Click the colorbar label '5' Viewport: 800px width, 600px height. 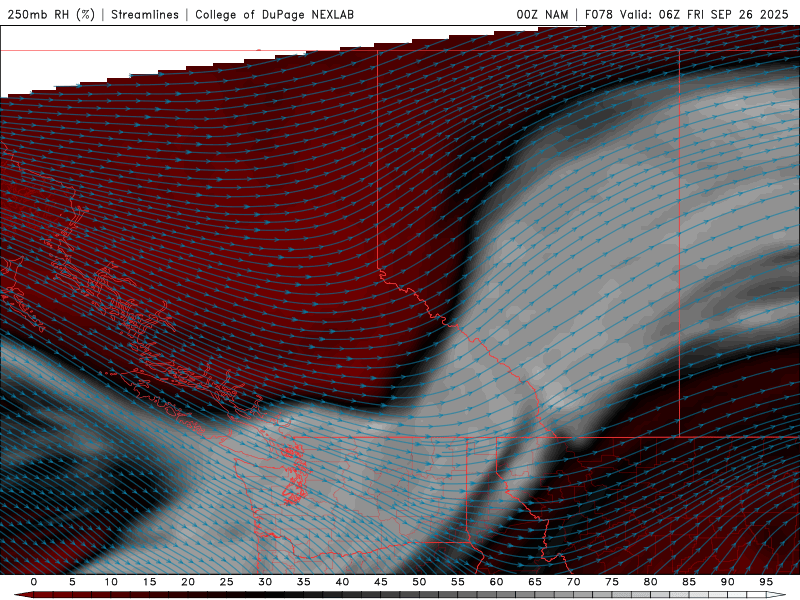(72, 582)
